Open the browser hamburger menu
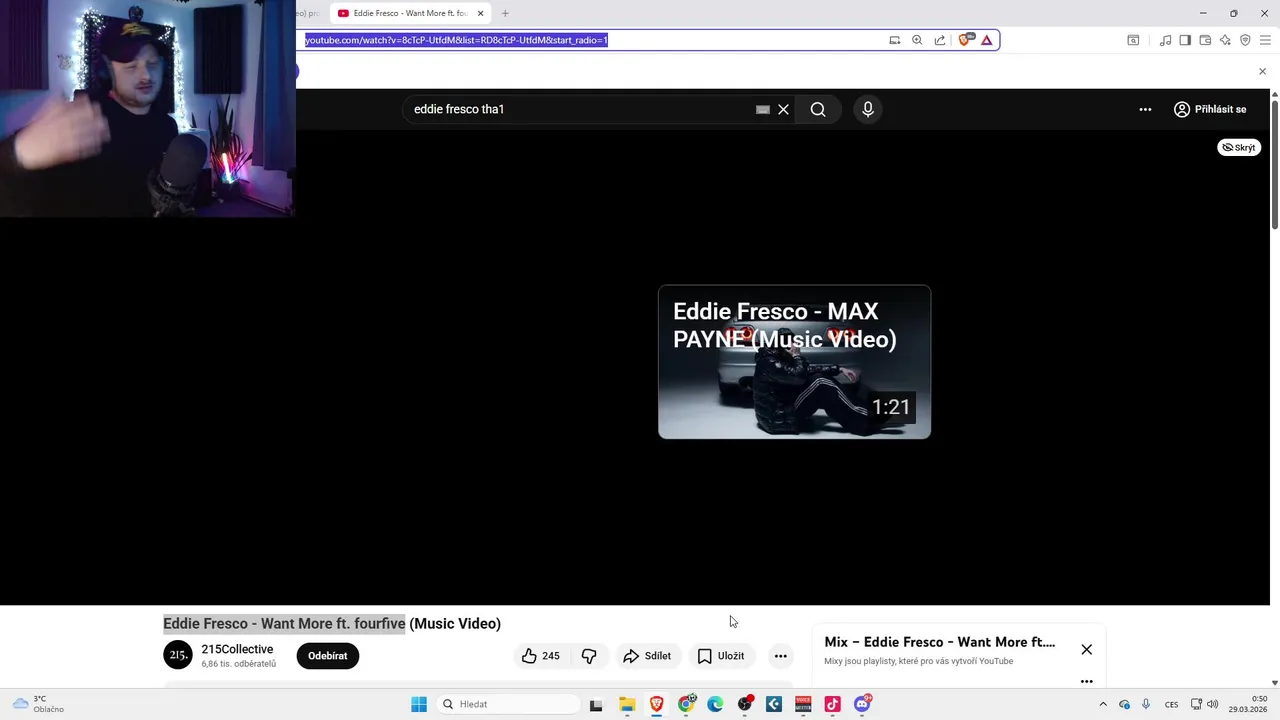The height and width of the screenshot is (720, 1280). (1266, 40)
